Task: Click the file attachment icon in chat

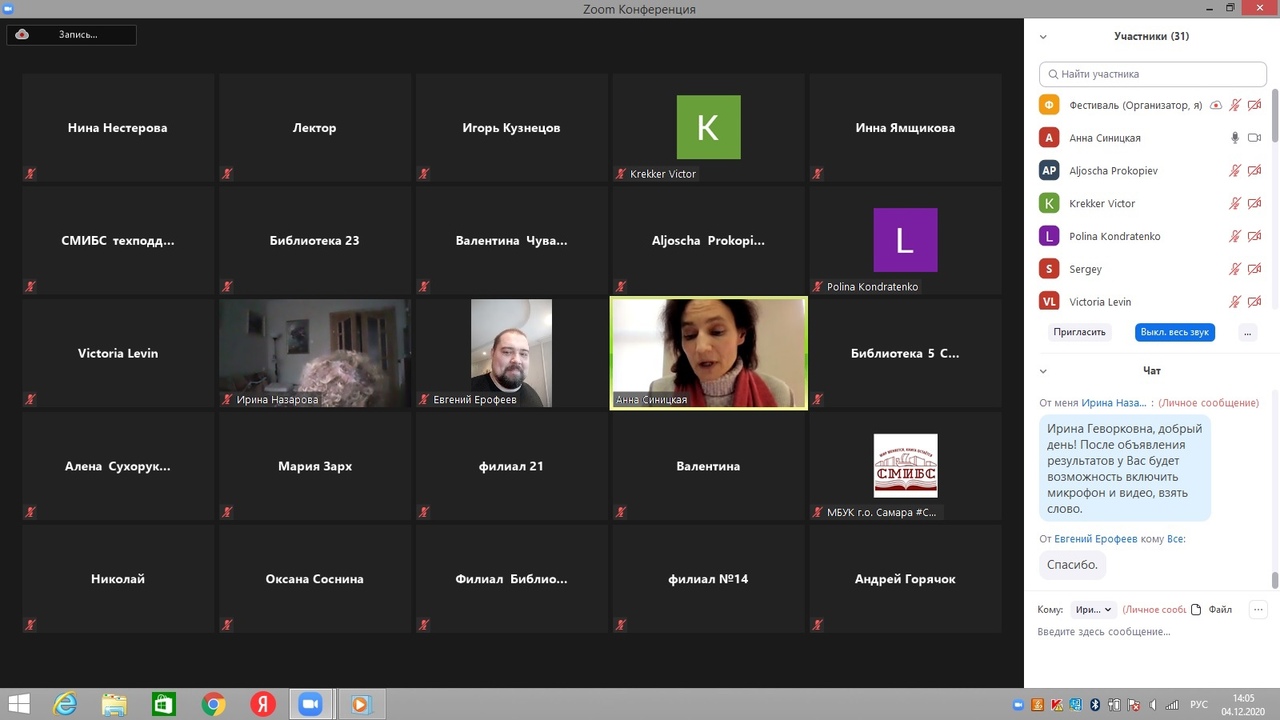Action: (1197, 610)
